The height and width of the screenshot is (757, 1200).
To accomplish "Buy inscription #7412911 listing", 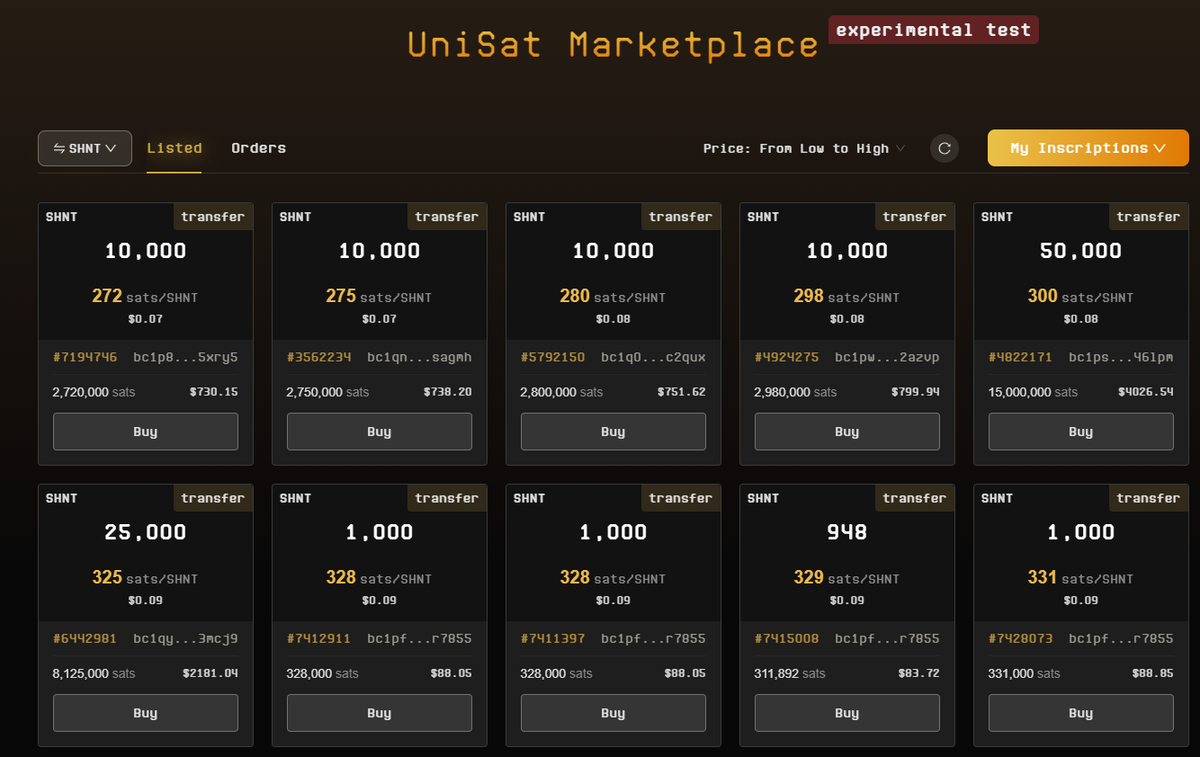I will (379, 713).
